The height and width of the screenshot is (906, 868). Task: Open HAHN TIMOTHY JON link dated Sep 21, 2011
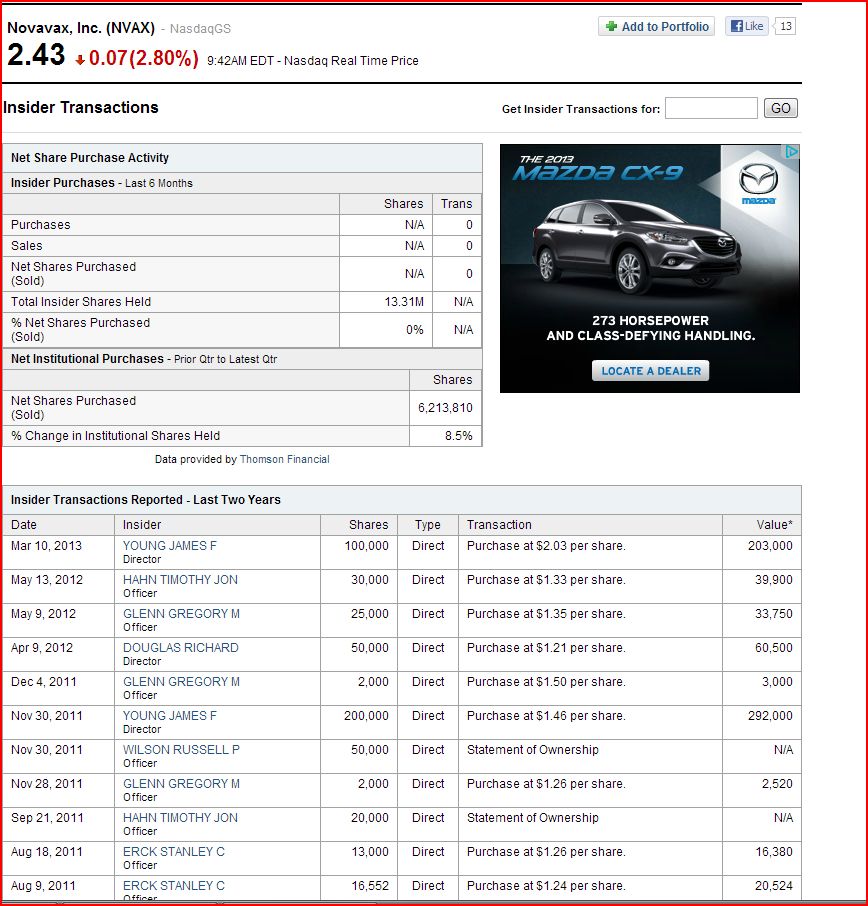point(180,818)
